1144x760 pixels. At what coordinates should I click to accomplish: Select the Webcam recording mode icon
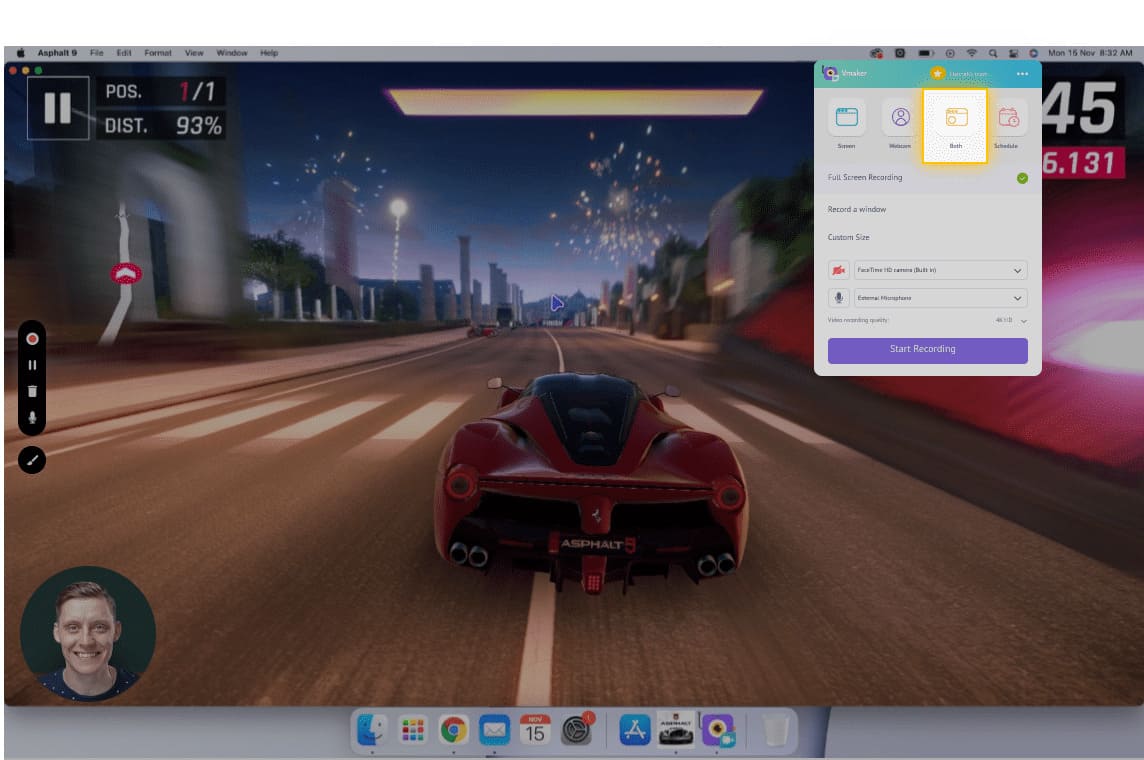coord(899,120)
